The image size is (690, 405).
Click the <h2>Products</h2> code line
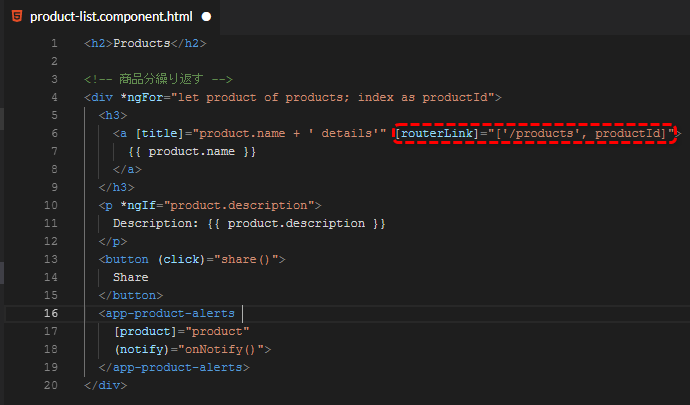145,43
